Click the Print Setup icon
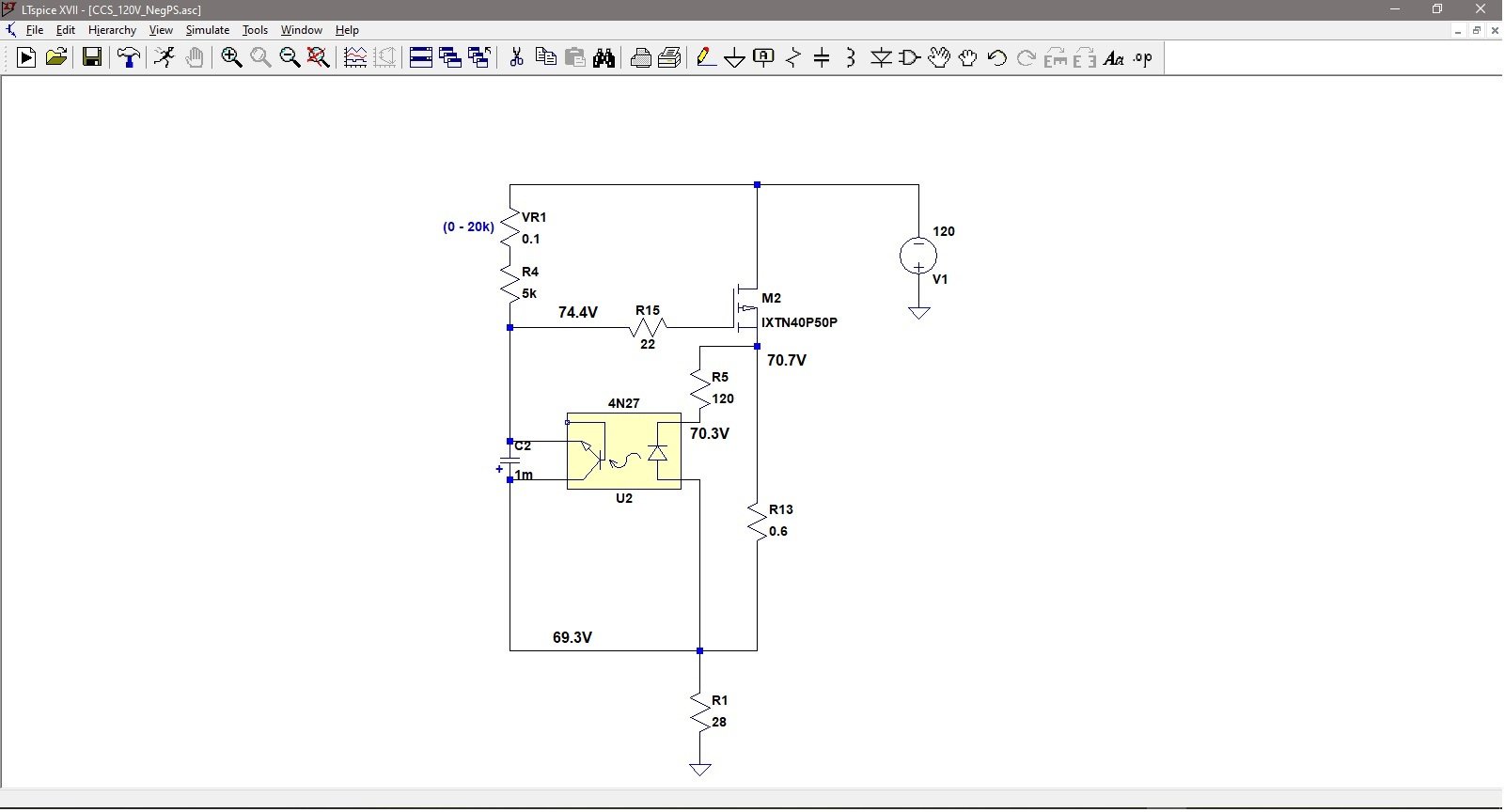 coord(641,58)
